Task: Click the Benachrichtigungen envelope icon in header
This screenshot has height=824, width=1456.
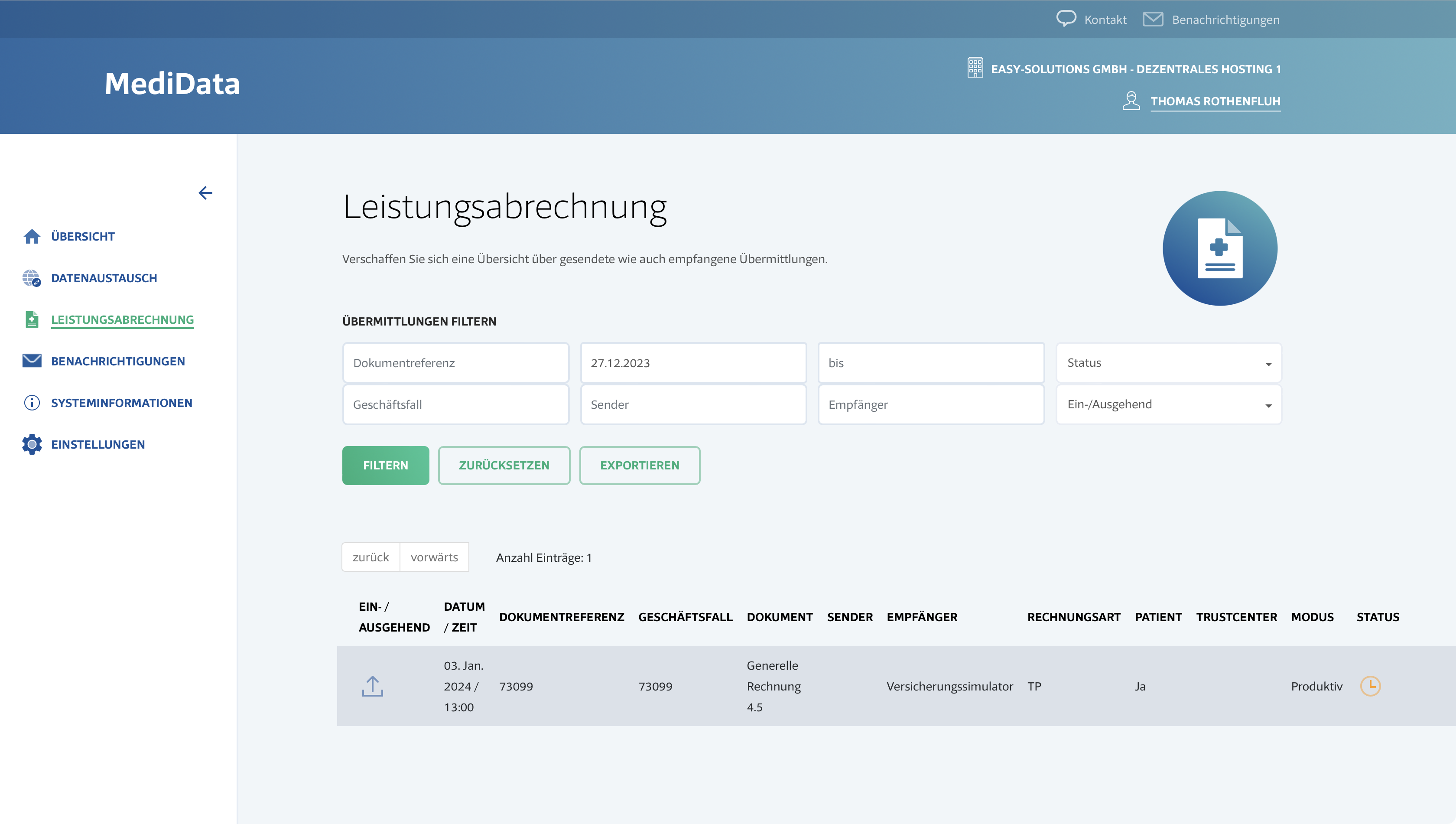Action: click(x=1153, y=19)
